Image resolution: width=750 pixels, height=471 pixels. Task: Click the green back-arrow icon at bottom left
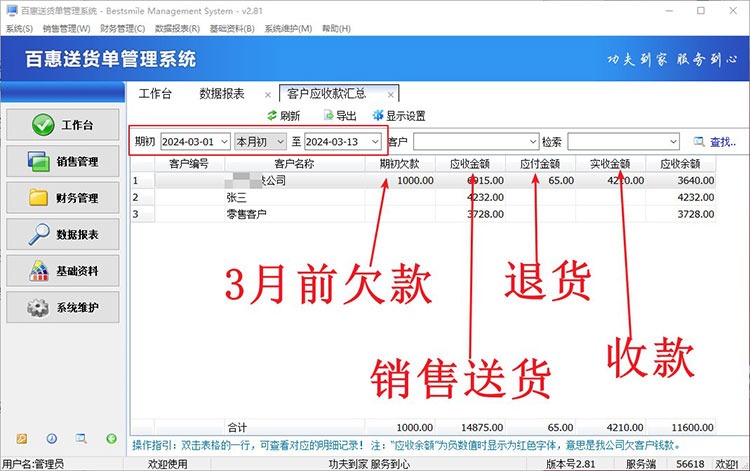(x=111, y=438)
